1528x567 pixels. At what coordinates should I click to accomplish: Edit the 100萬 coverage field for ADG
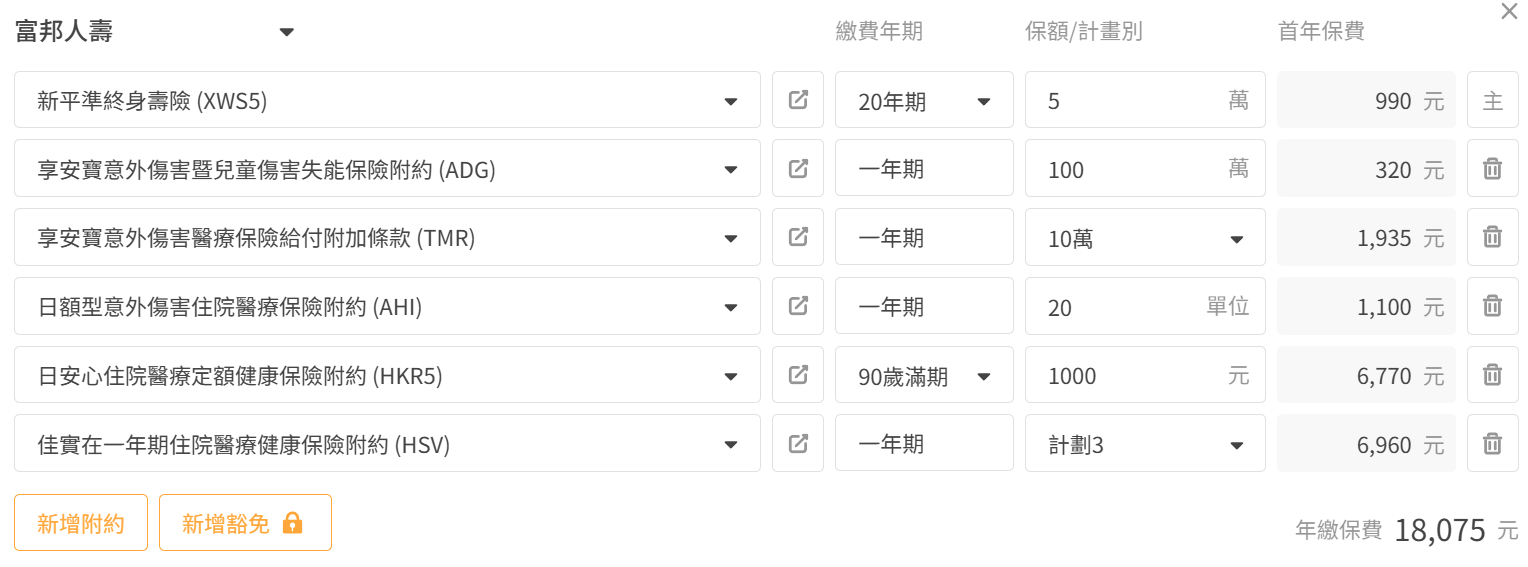[x=1145, y=169]
